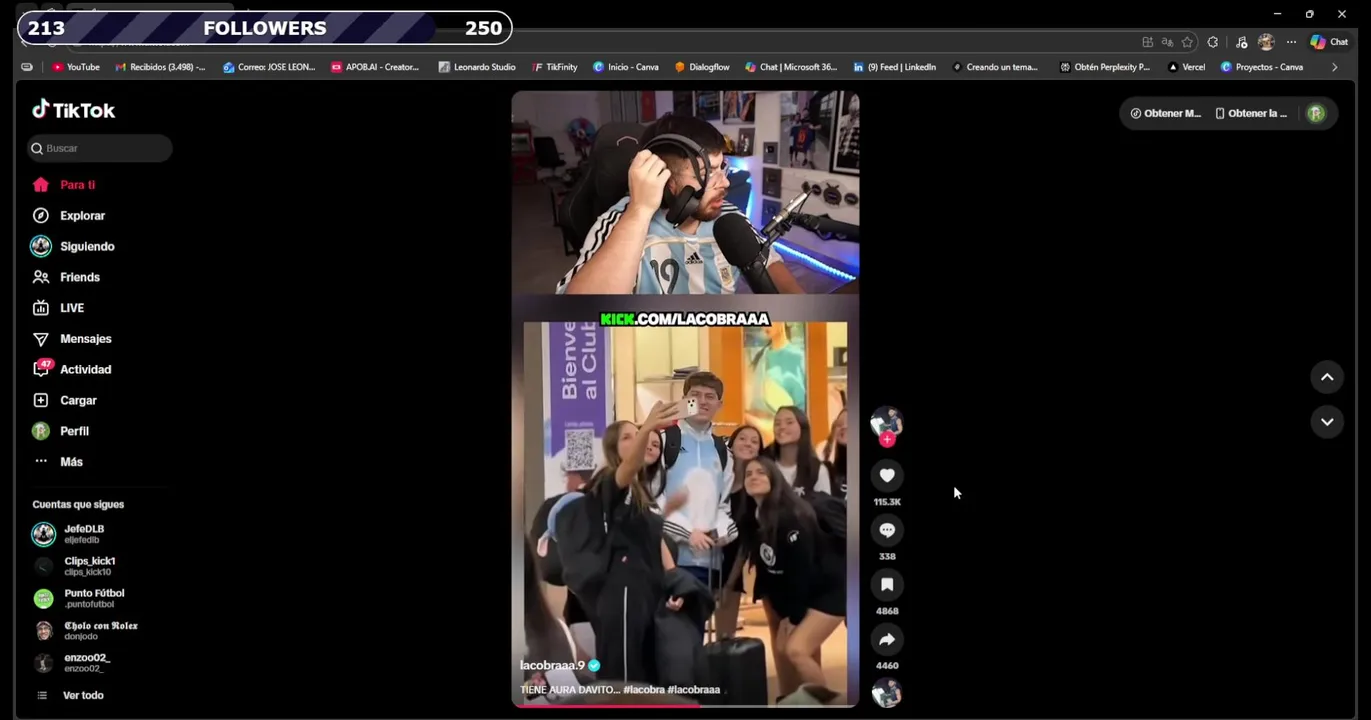Click the #lacobra hashtag in caption
This screenshot has height=720, width=1371.
(644, 690)
